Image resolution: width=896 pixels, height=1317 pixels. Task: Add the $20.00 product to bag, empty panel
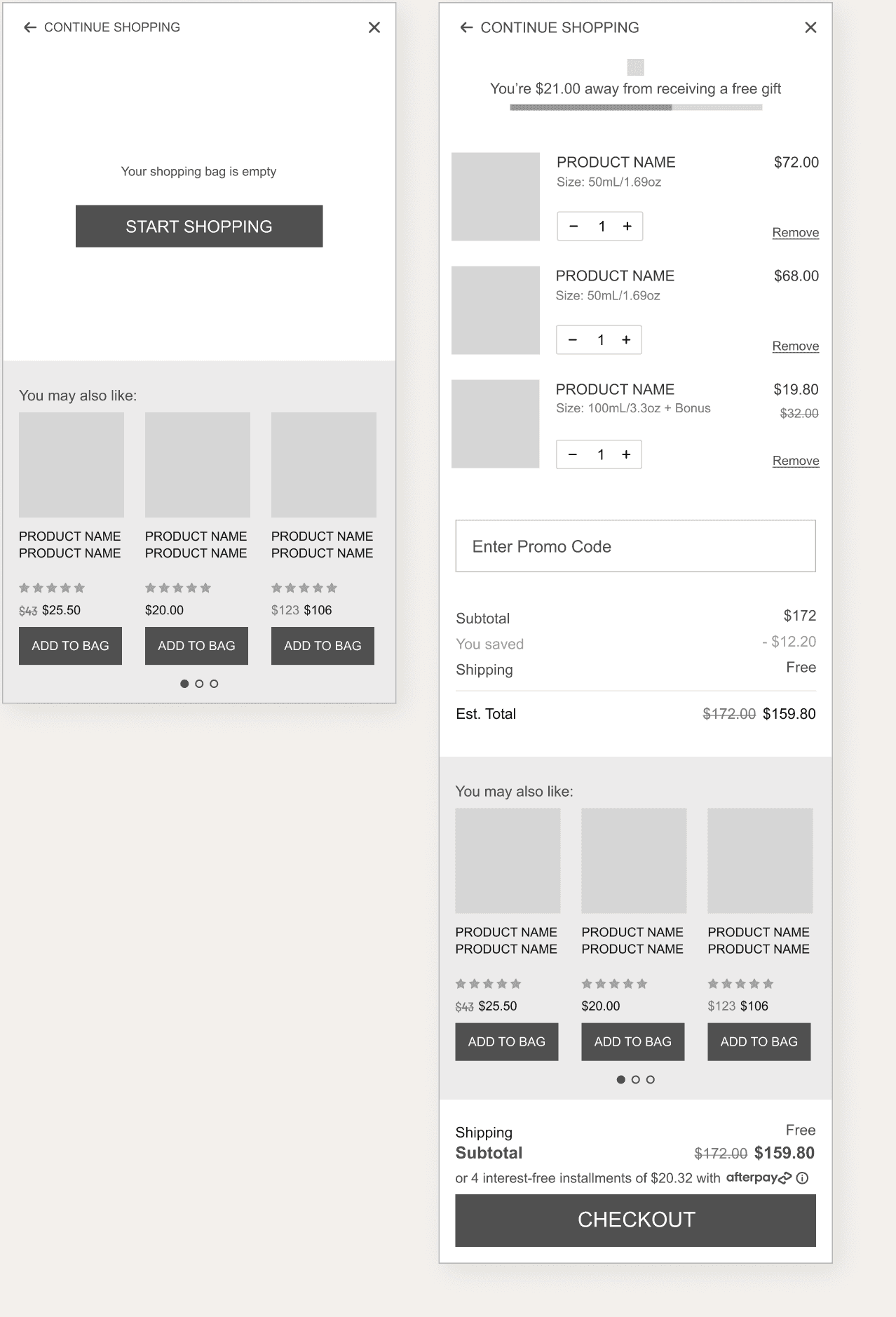(x=196, y=646)
